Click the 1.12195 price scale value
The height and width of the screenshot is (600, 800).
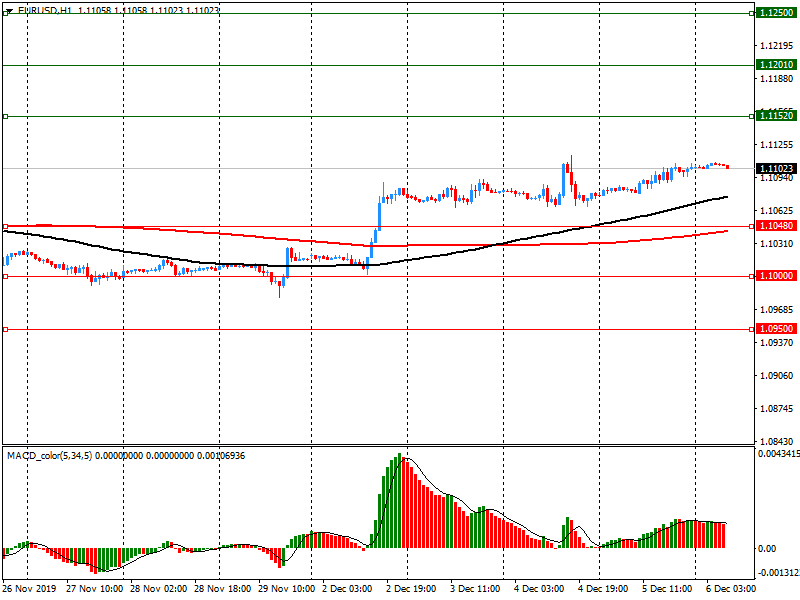coord(777,46)
